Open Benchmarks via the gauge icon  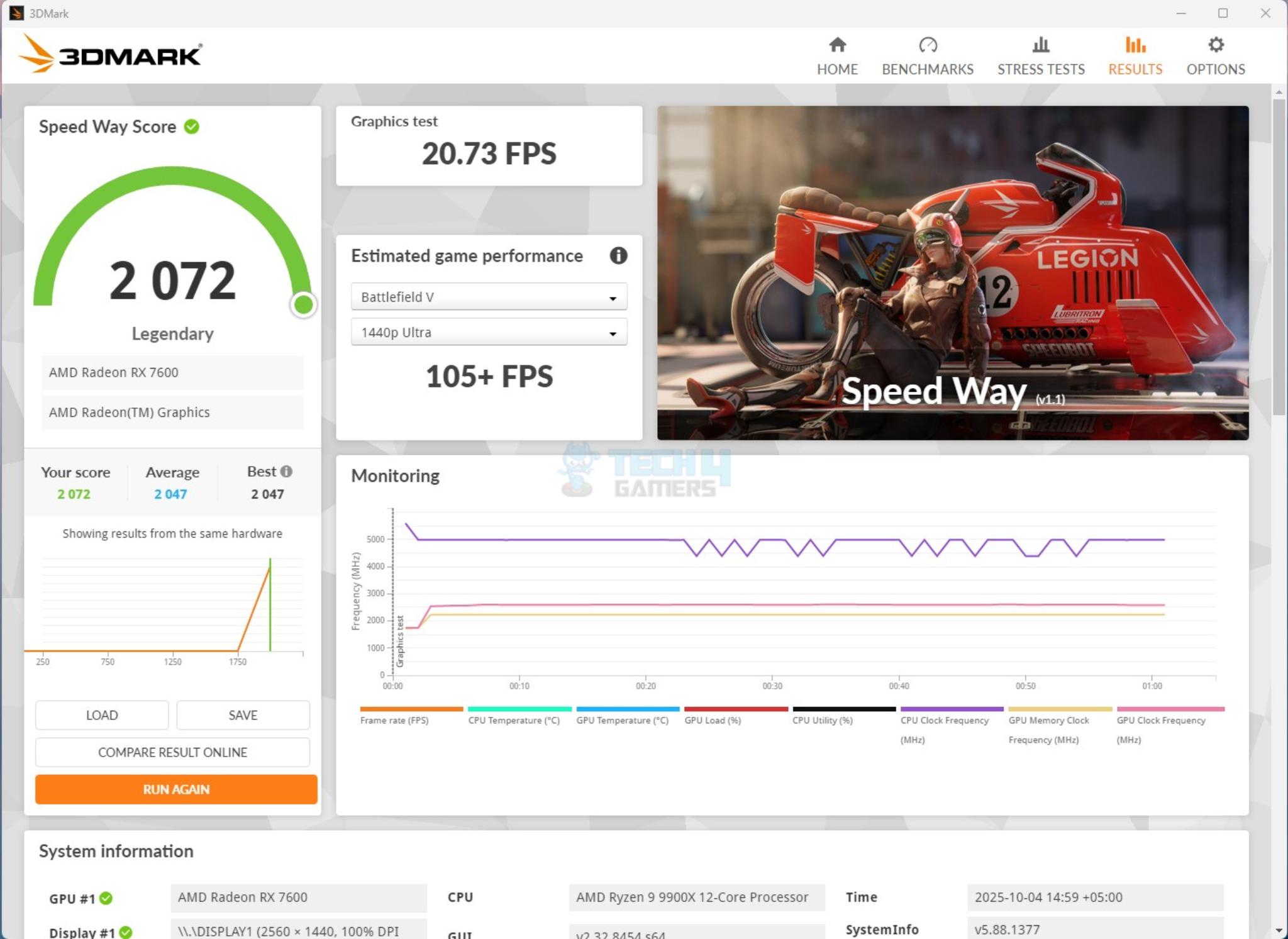coord(928,45)
